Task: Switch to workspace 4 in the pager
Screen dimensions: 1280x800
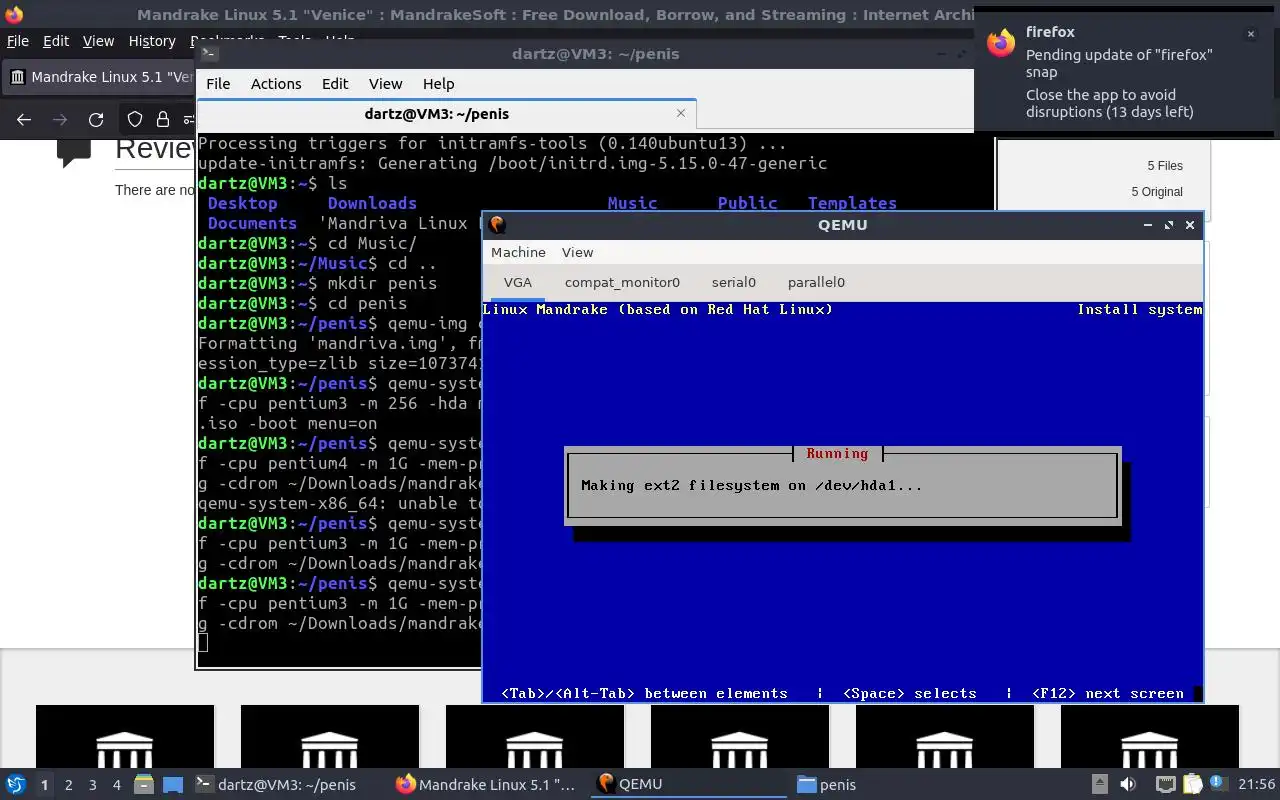Action: [x=117, y=785]
